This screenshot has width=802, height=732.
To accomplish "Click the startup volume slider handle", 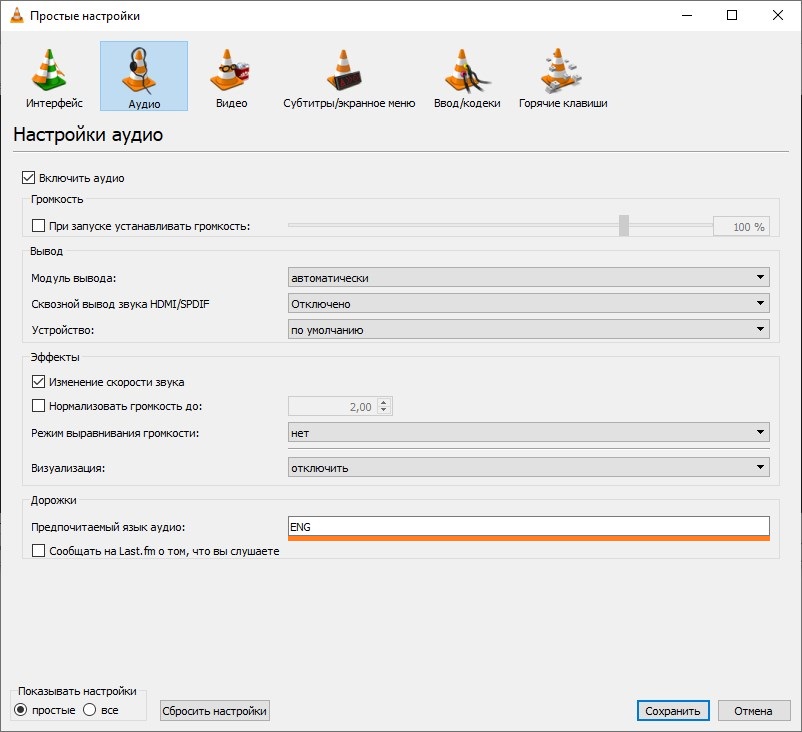I will coord(623,226).
